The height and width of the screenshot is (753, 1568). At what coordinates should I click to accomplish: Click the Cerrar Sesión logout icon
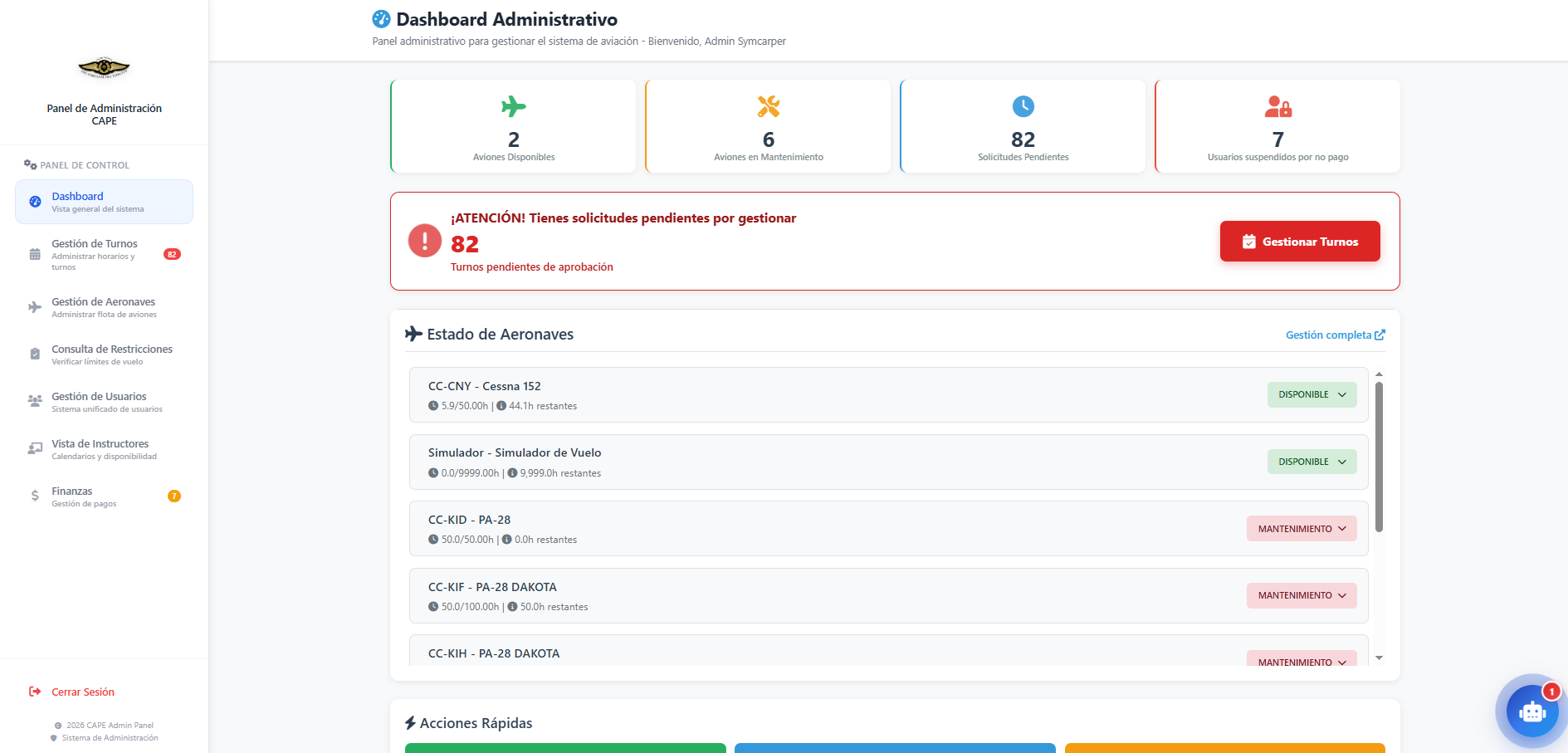[x=35, y=692]
